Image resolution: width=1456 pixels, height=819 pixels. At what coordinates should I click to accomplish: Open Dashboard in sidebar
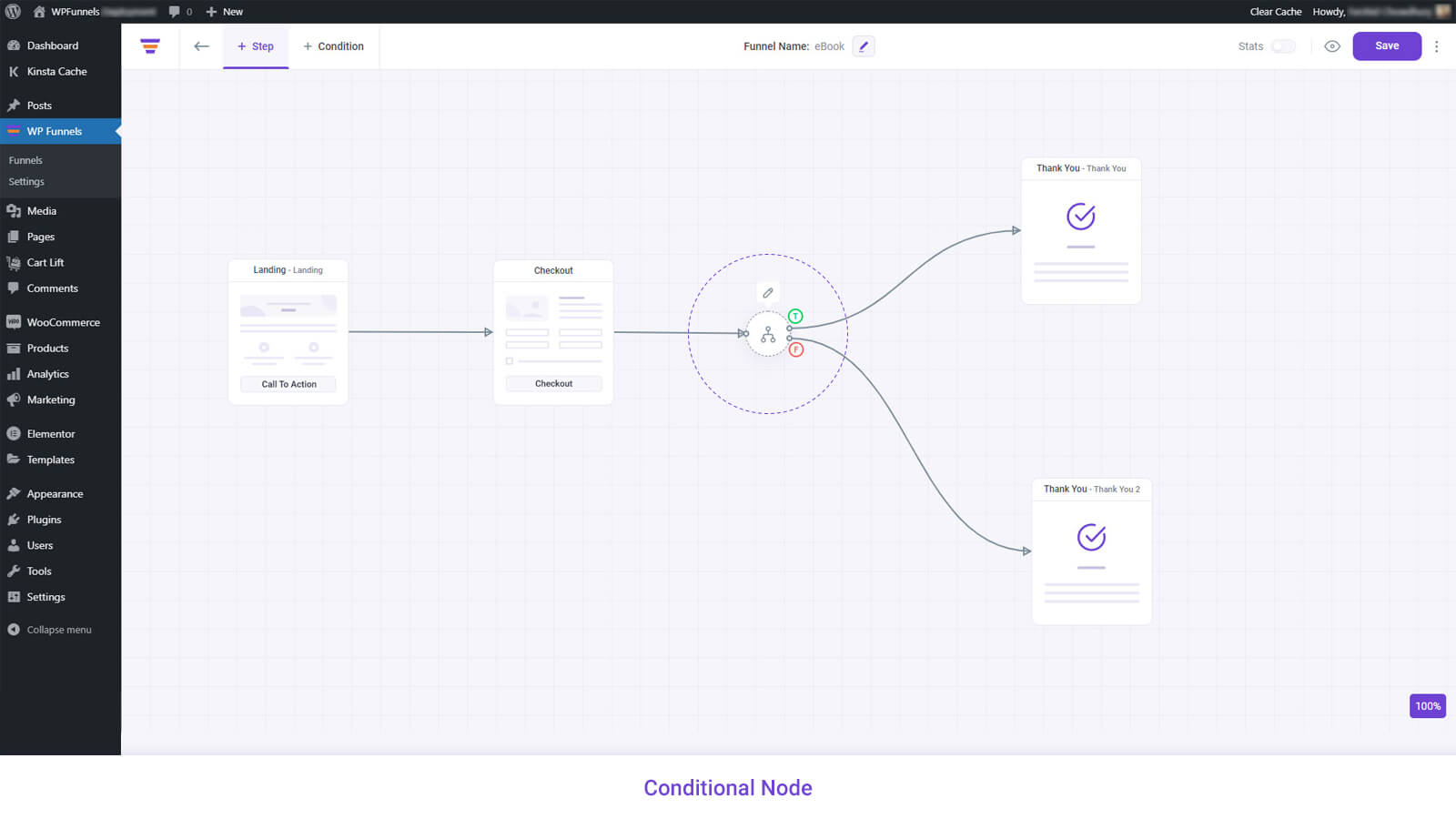60,45
